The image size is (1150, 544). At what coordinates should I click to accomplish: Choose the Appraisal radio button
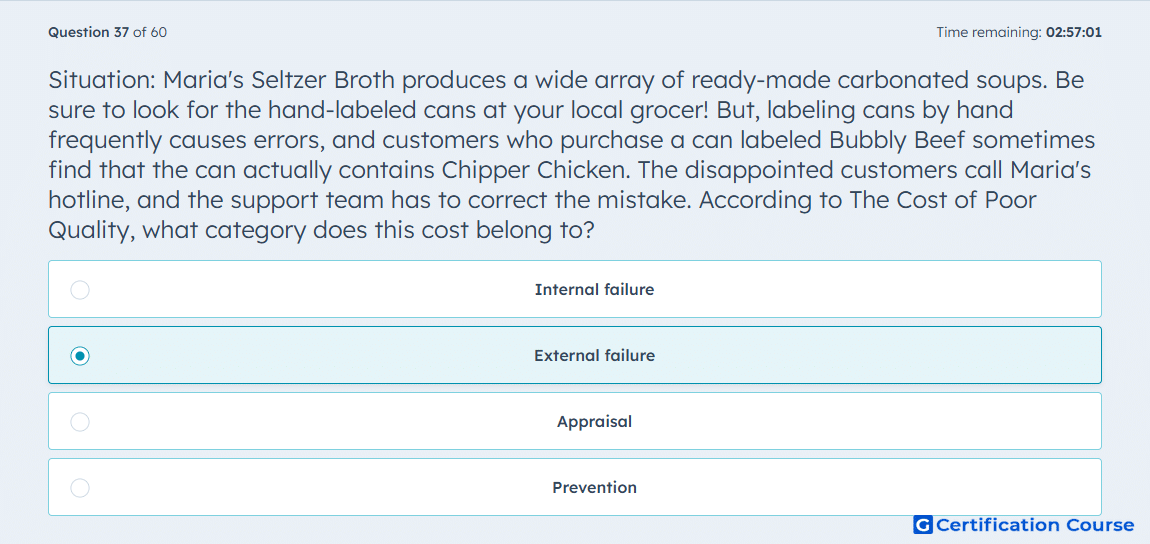tap(80, 422)
